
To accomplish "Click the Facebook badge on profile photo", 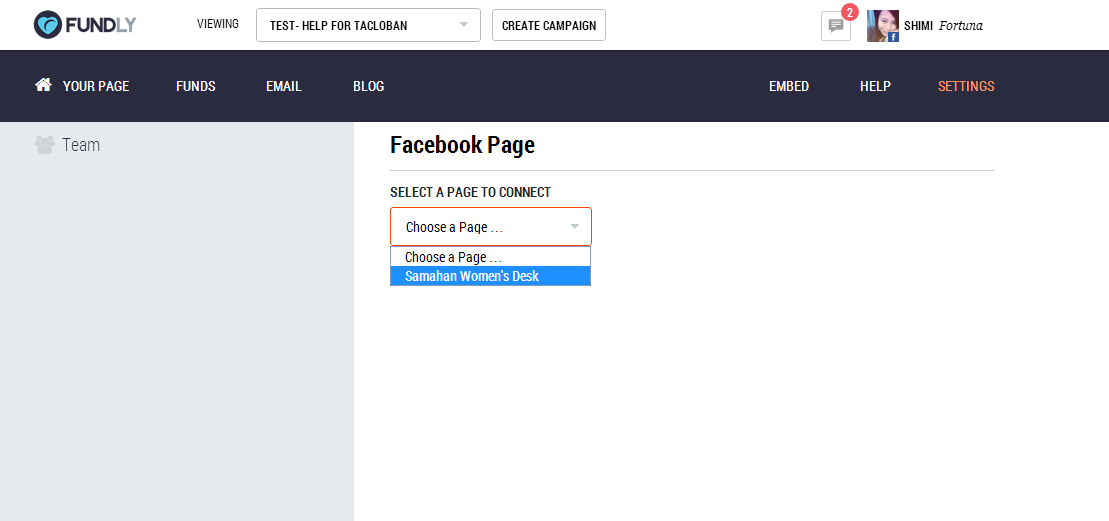I will tap(893, 37).
